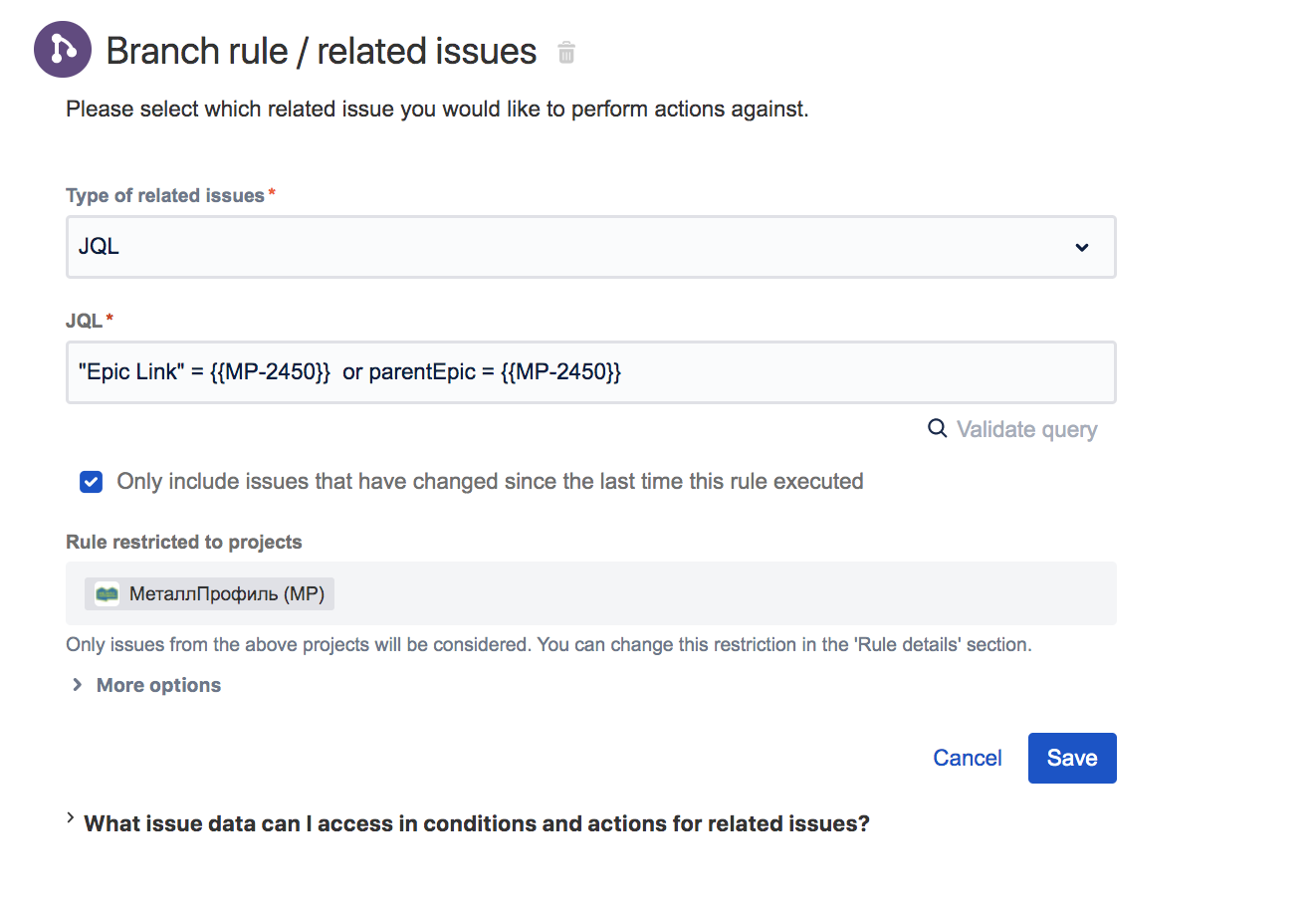Untick 'Only include issues that have changed' checkbox
The height and width of the screenshot is (912, 1316).
tap(91, 482)
